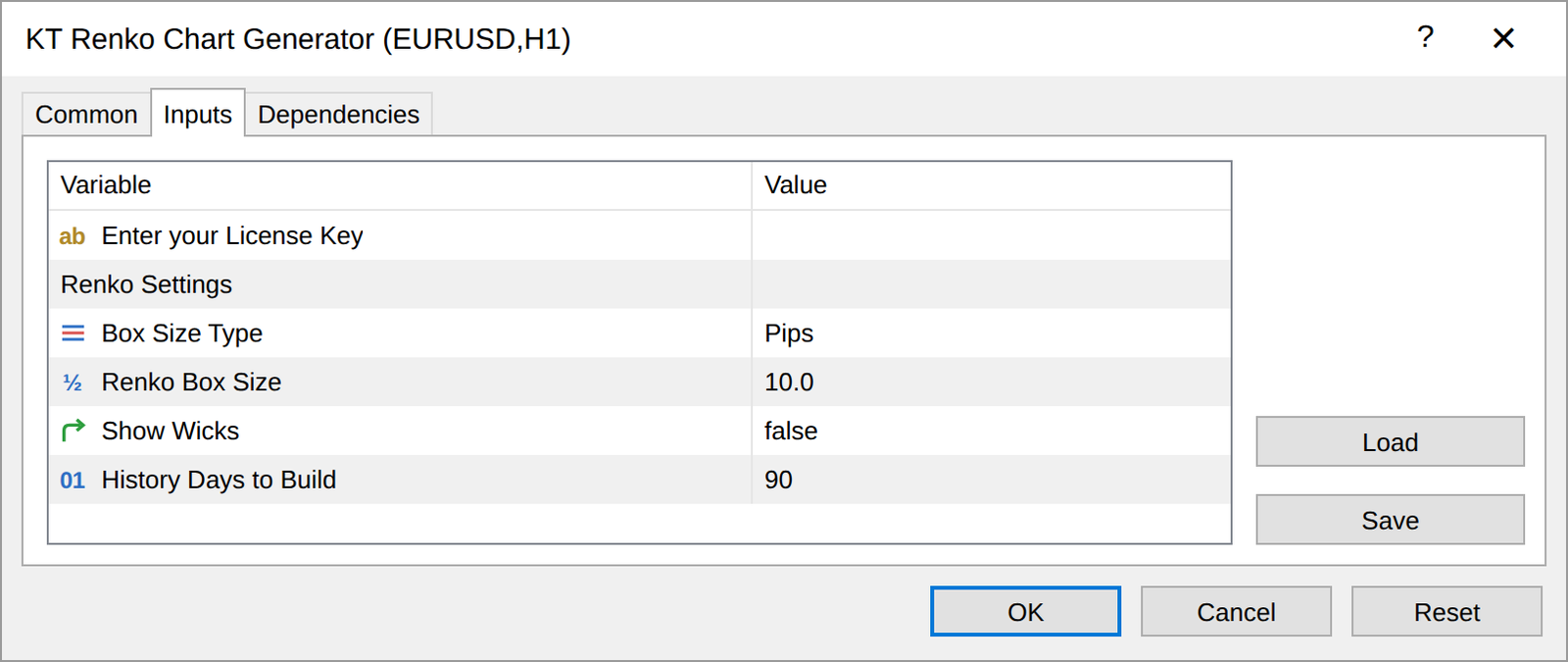Image resolution: width=1568 pixels, height=662 pixels.
Task: Click the ½ double icon beside Renko Box Size
Action: point(73,382)
